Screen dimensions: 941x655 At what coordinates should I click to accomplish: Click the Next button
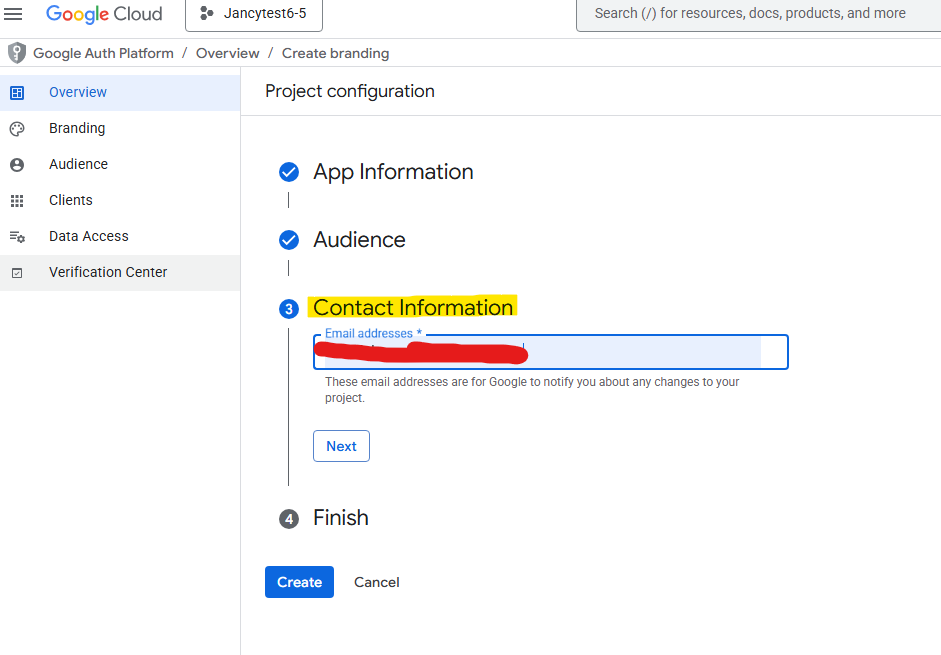pyautogui.click(x=341, y=446)
